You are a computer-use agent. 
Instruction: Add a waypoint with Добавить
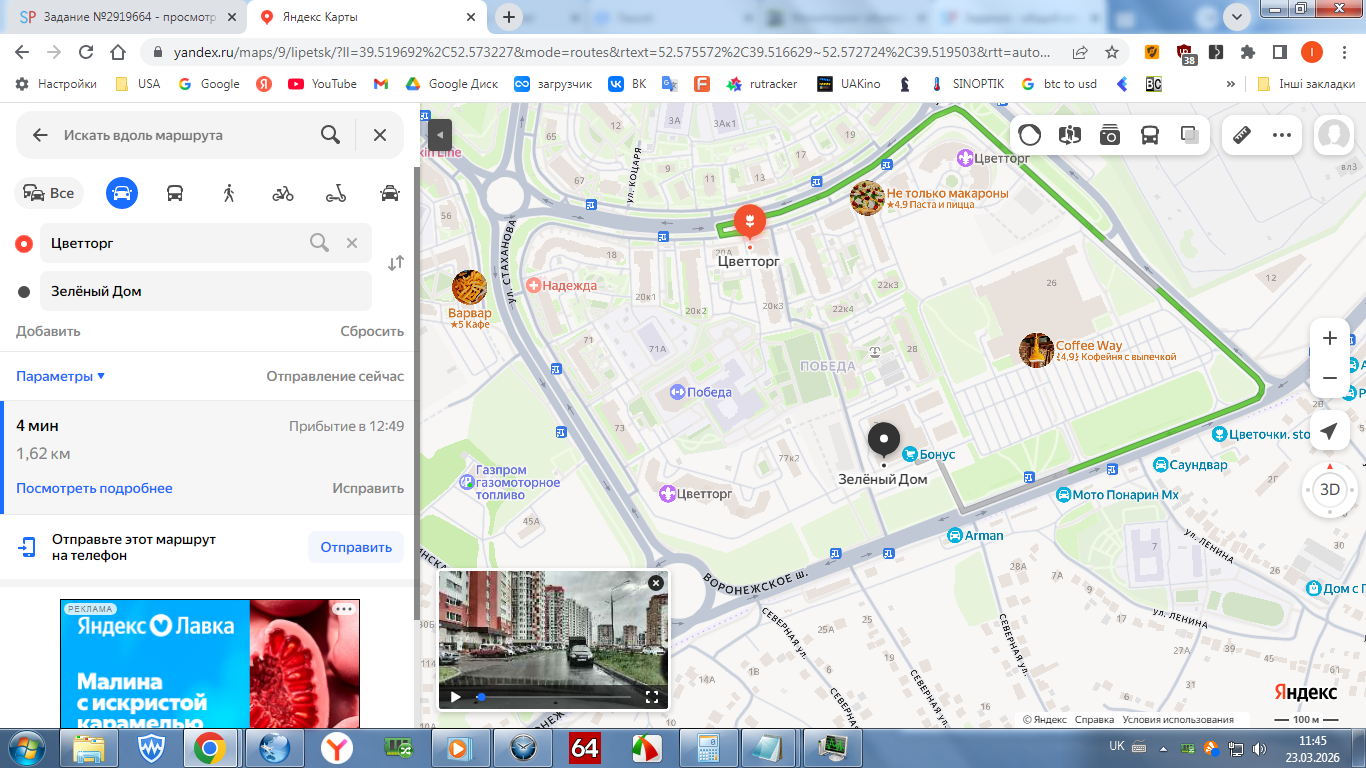tap(48, 331)
